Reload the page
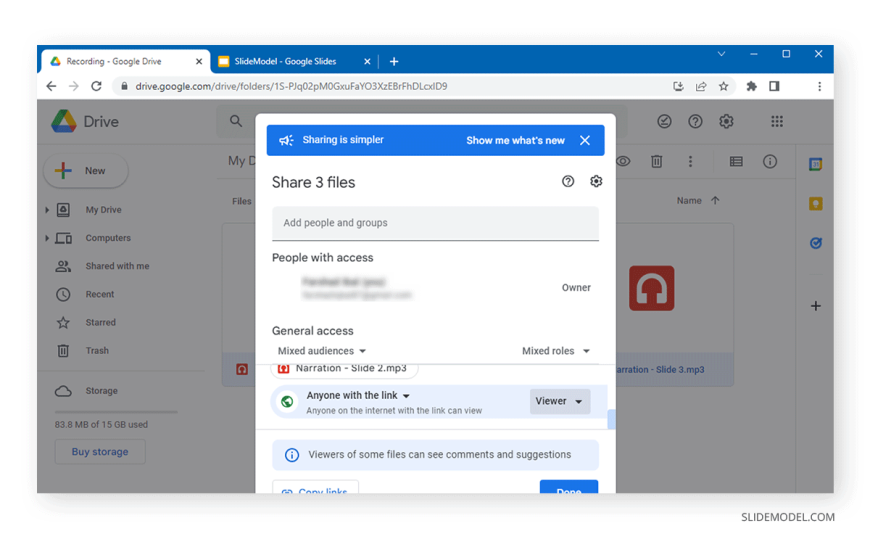The image size is (870, 539). [x=97, y=86]
